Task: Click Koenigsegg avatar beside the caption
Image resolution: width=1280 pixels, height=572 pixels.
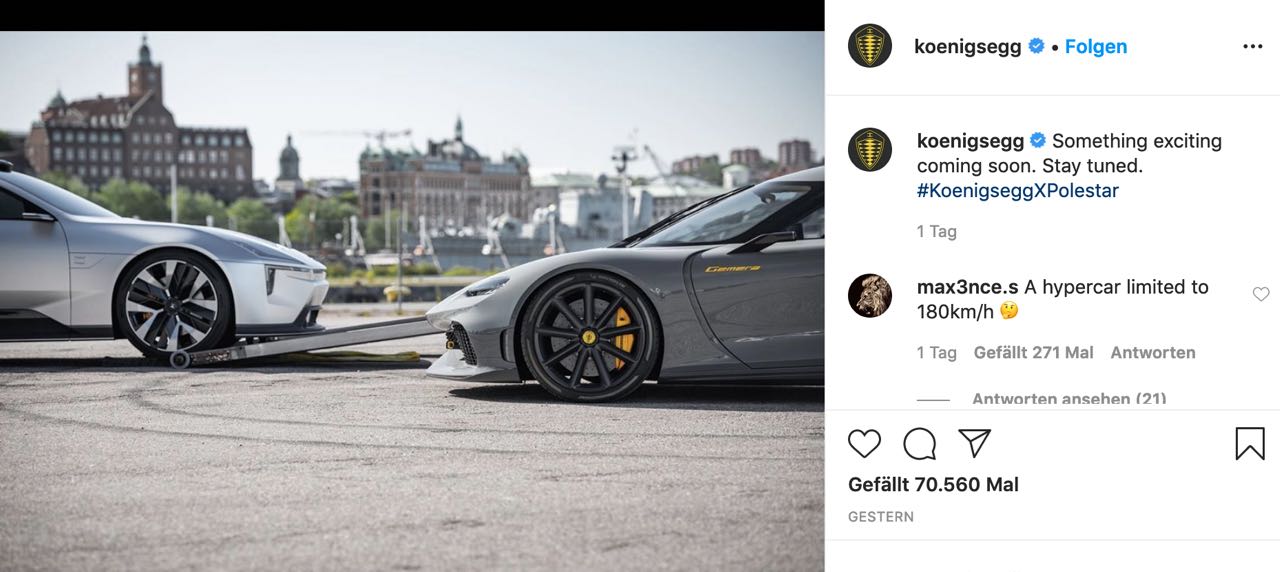Action: (x=870, y=150)
